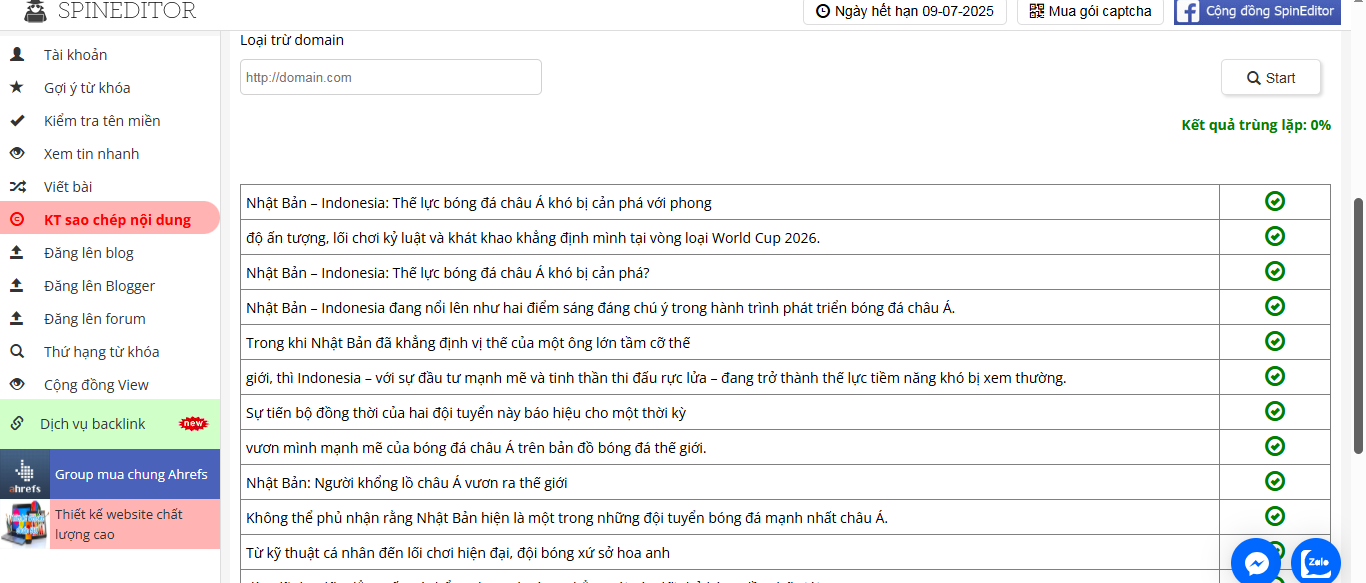The width and height of the screenshot is (1366, 583).
Task: Select Viết bài in sidebar
Action: (x=68, y=187)
